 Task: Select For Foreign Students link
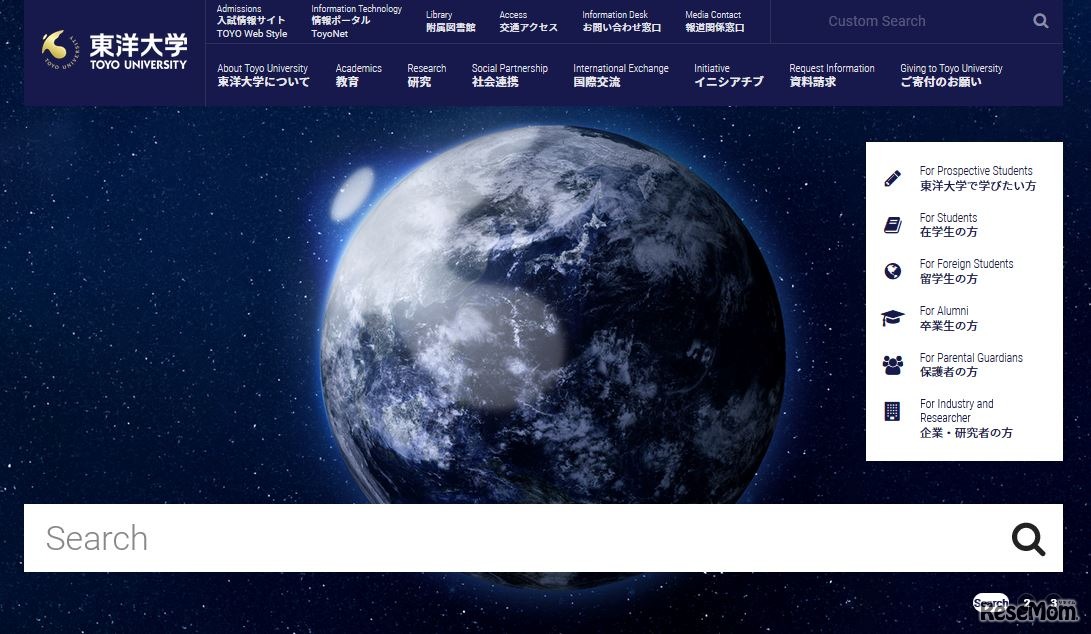point(966,271)
